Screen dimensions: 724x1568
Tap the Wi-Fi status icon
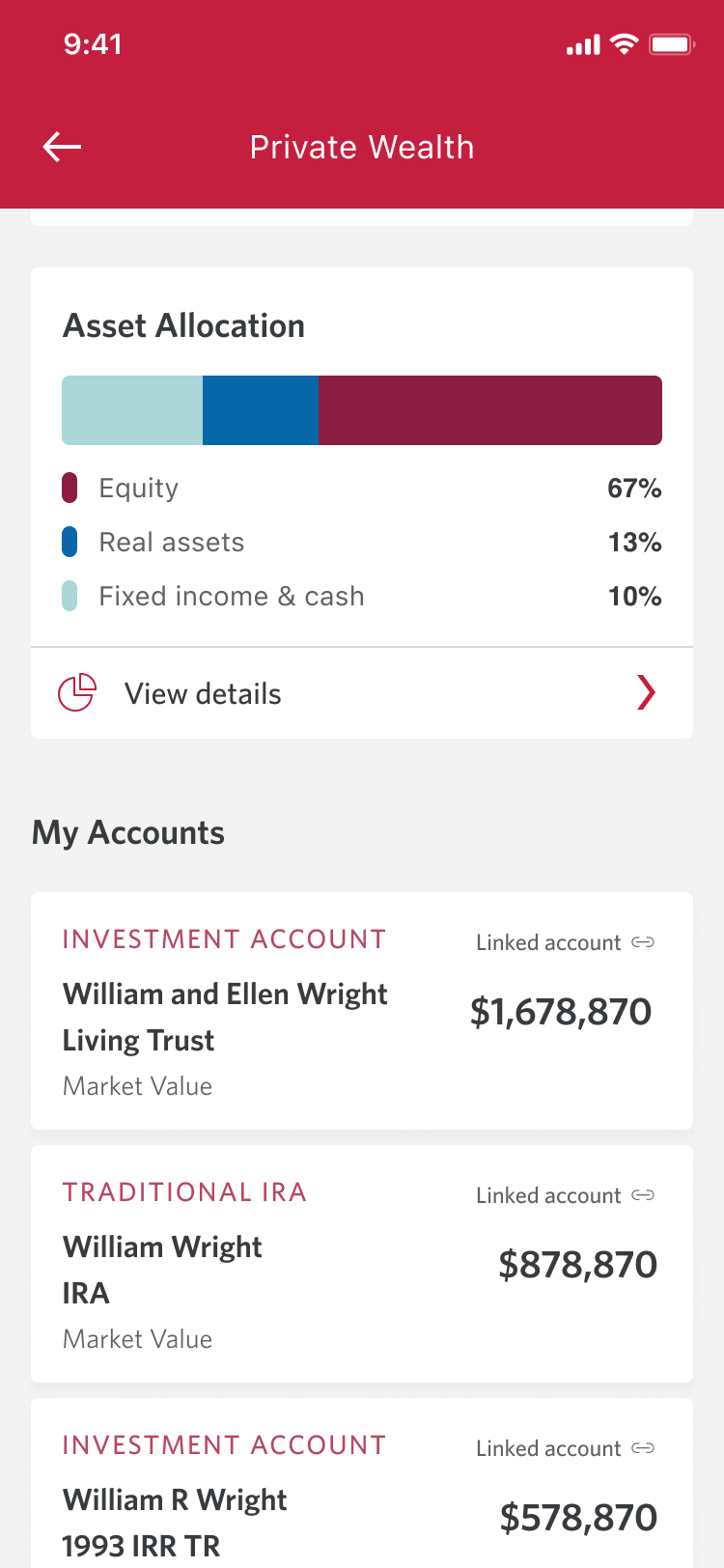[x=625, y=44]
